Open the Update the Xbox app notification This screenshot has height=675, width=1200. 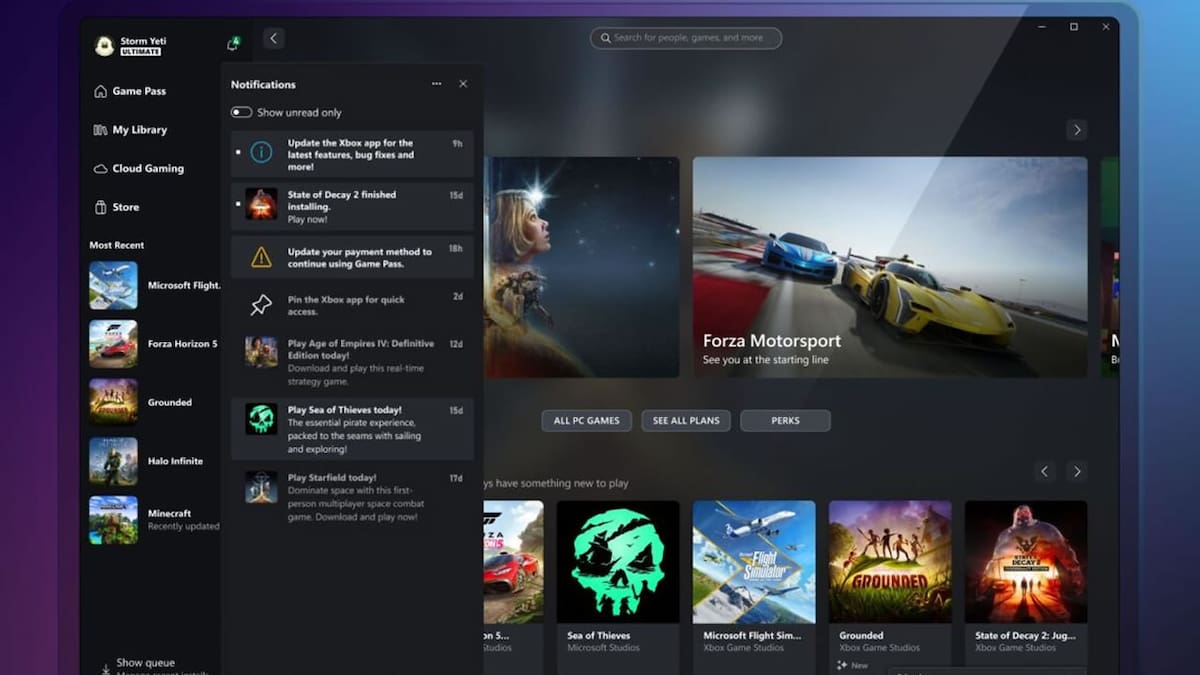coord(352,155)
